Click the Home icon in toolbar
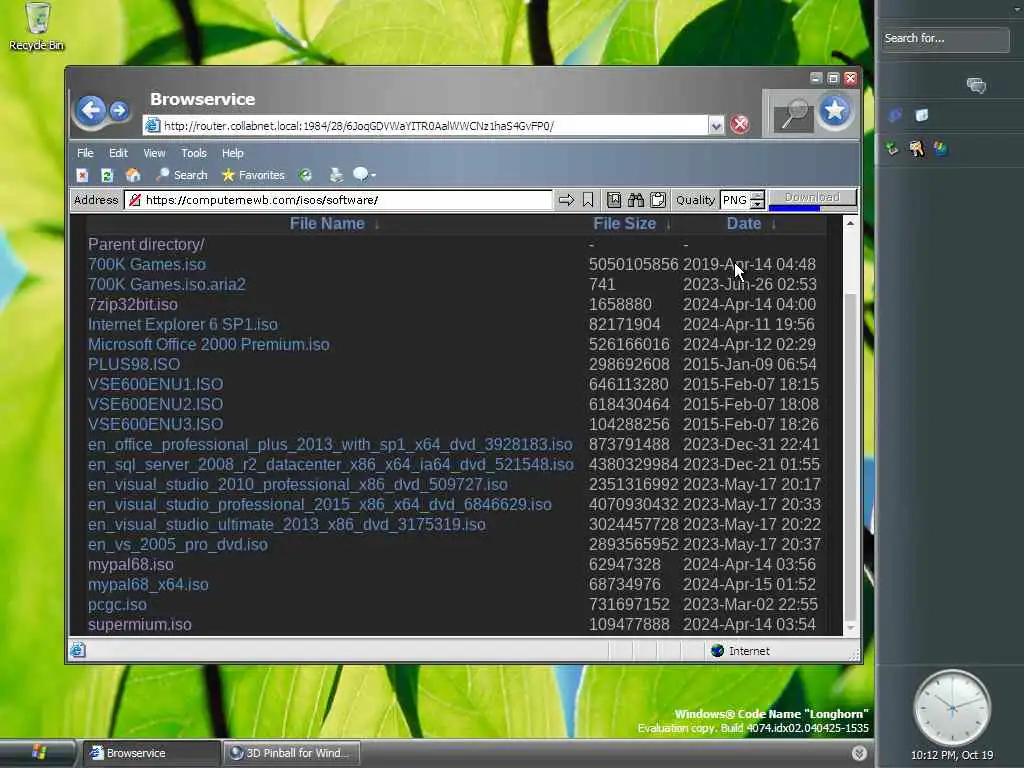This screenshot has height=768, width=1024. pyautogui.click(x=133, y=175)
